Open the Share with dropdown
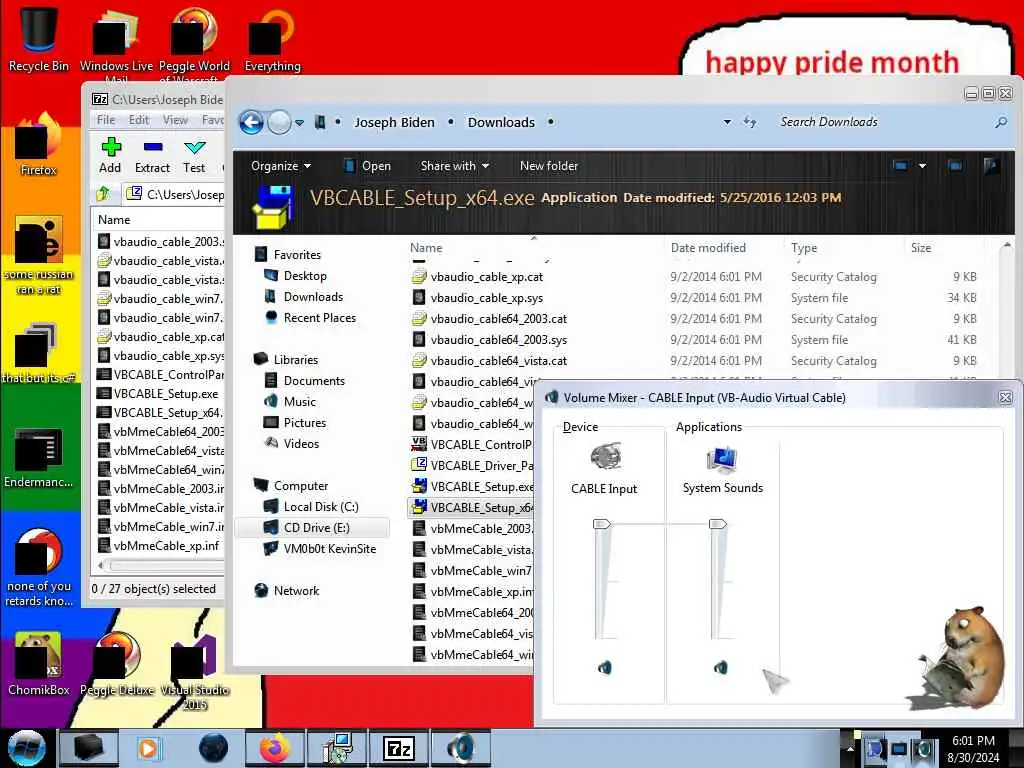Viewport: 1024px width, 768px height. [x=455, y=166]
